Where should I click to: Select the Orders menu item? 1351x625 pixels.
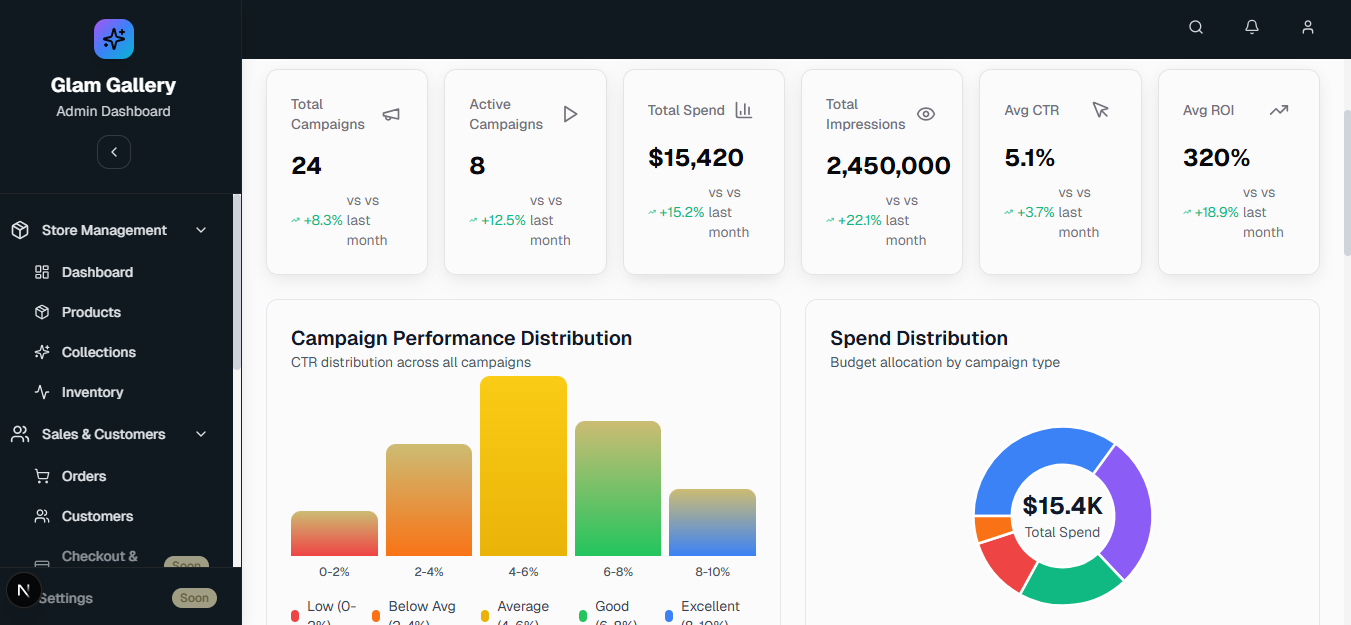click(x=84, y=476)
